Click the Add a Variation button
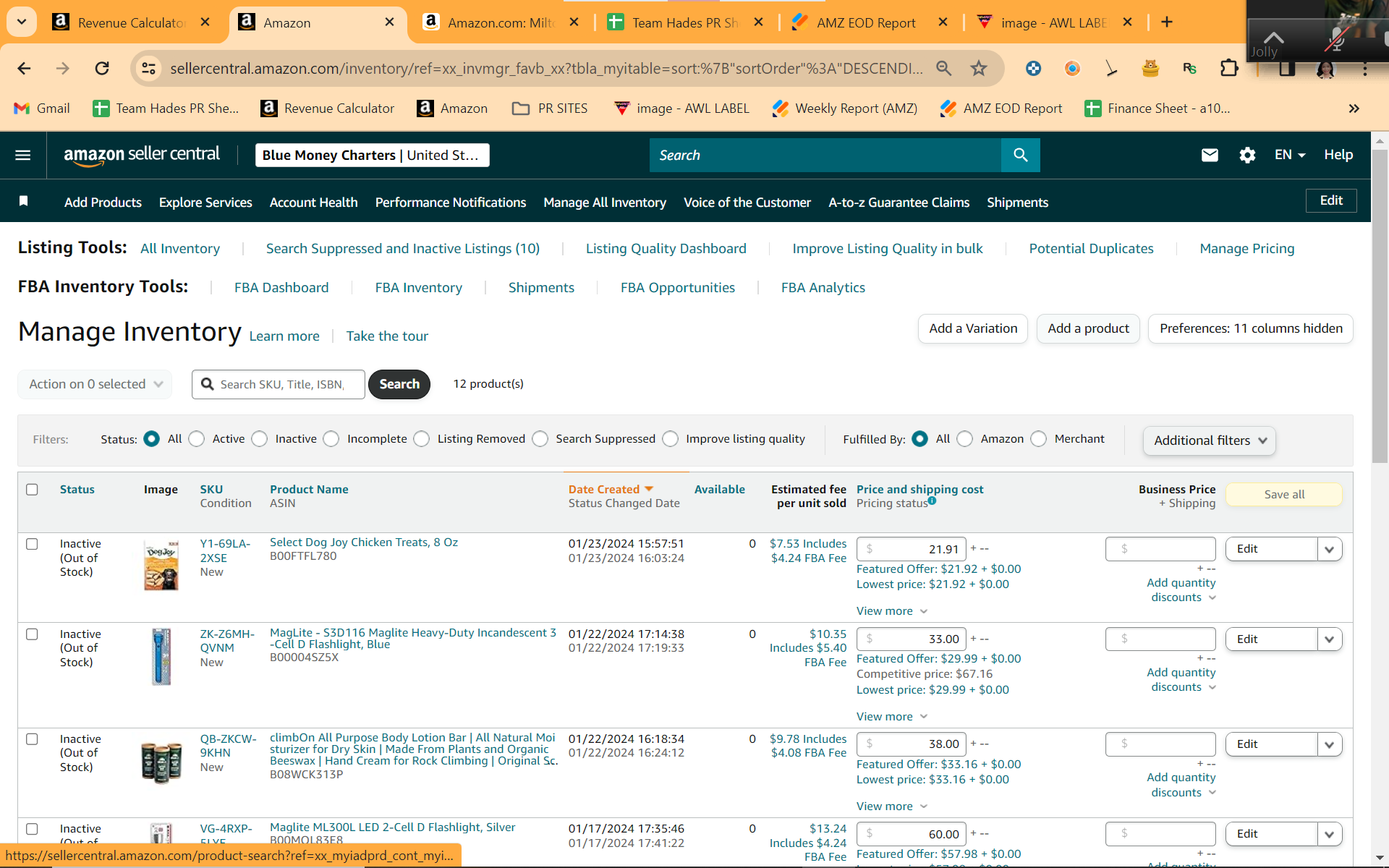The width and height of the screenshot is (1389, 868). [973, 328]
